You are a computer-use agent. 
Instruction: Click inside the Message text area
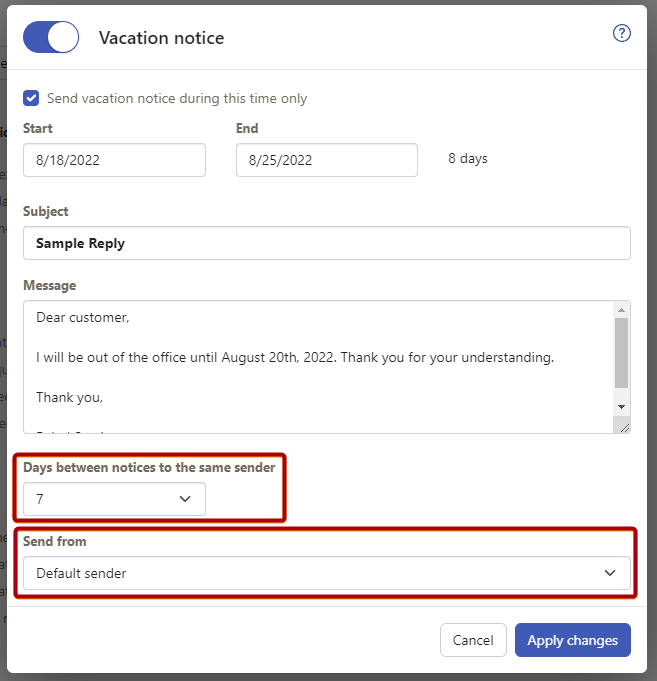(x=318, y=367)
